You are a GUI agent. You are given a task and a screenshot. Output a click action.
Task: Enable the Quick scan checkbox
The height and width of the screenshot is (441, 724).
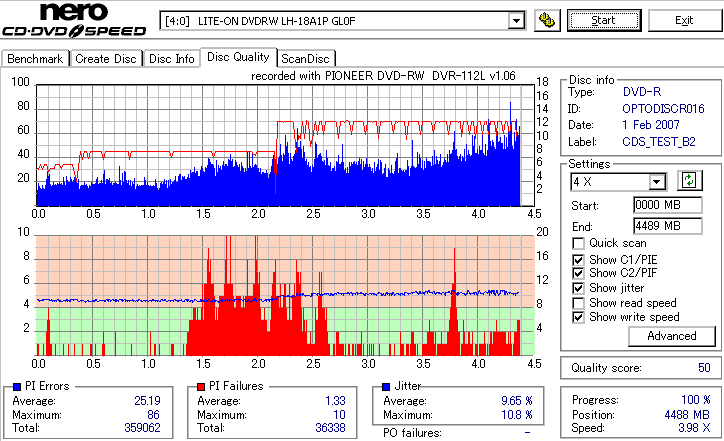578,243
